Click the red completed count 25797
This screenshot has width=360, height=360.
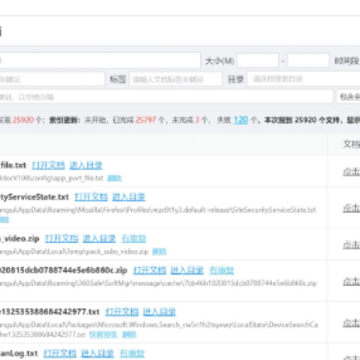(146, 120)
